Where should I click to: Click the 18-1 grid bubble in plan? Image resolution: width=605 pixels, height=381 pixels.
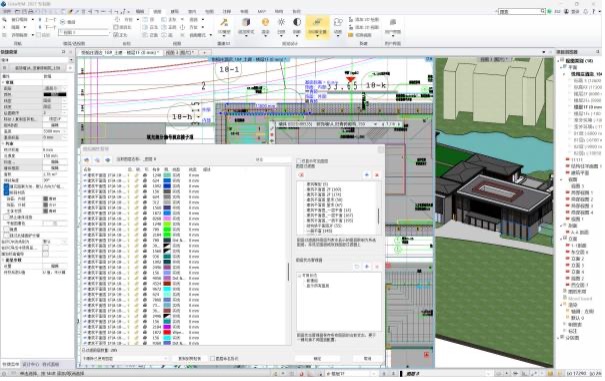pyautogui.click(x=229, y=70)
